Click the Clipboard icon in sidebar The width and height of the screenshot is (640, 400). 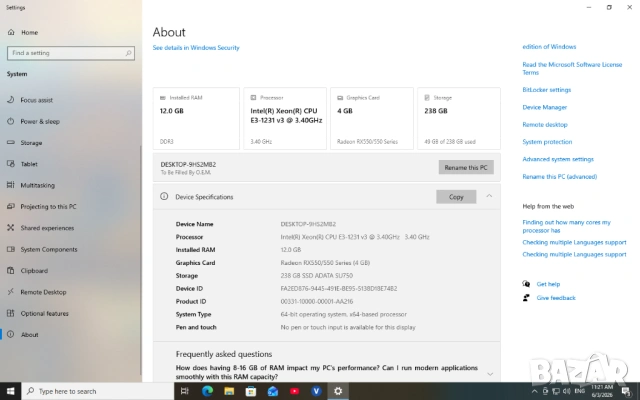11,270
